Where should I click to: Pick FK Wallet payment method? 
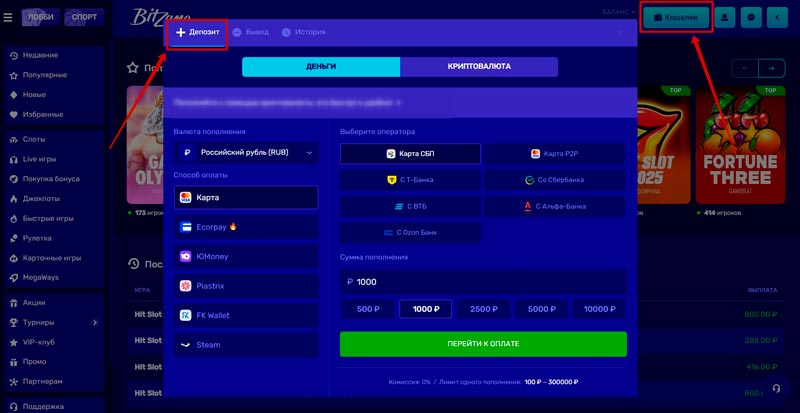[246, 315]
